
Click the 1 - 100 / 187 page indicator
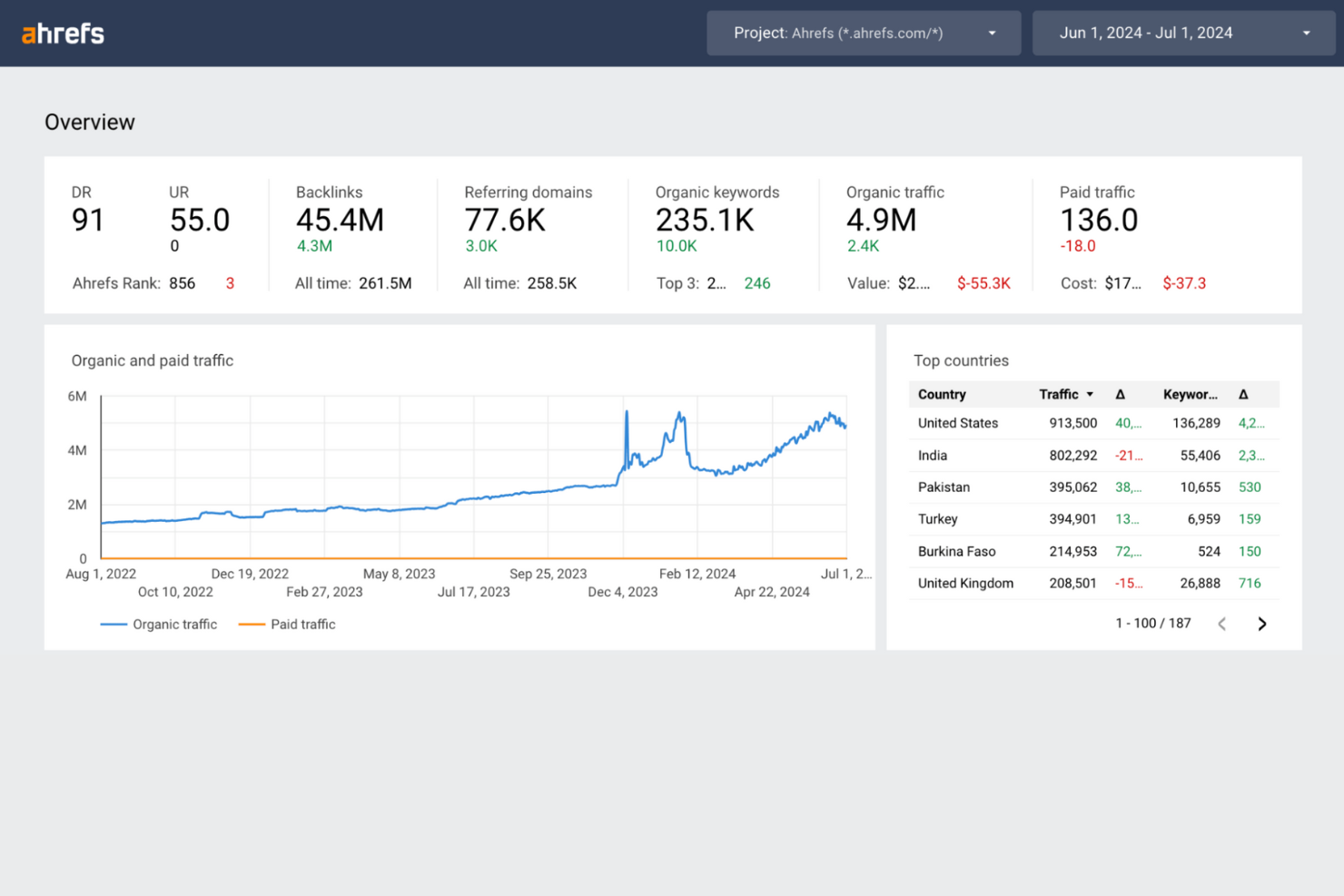click(1153, 624)
